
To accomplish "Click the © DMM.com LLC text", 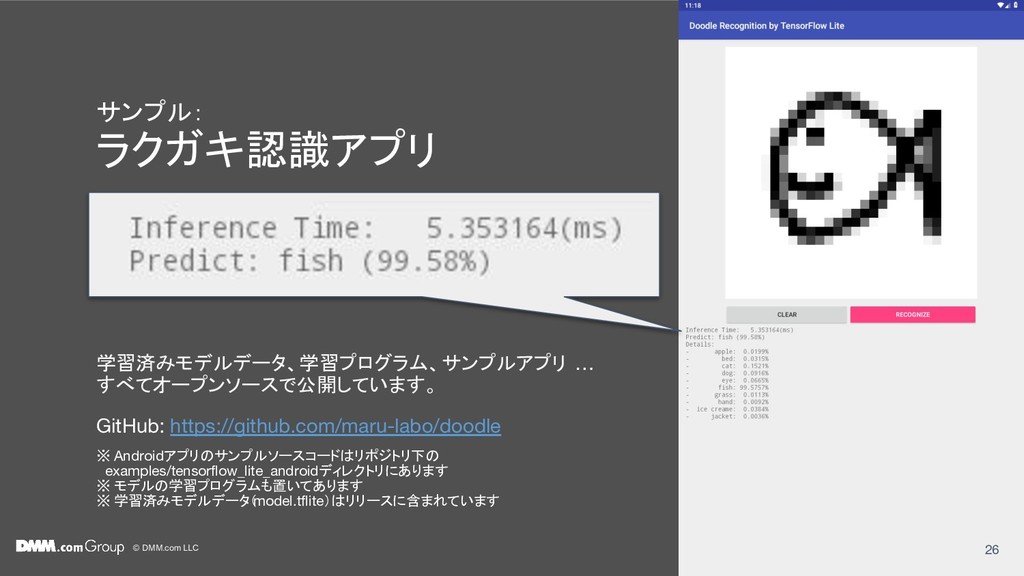I will [x=166, y=548].
